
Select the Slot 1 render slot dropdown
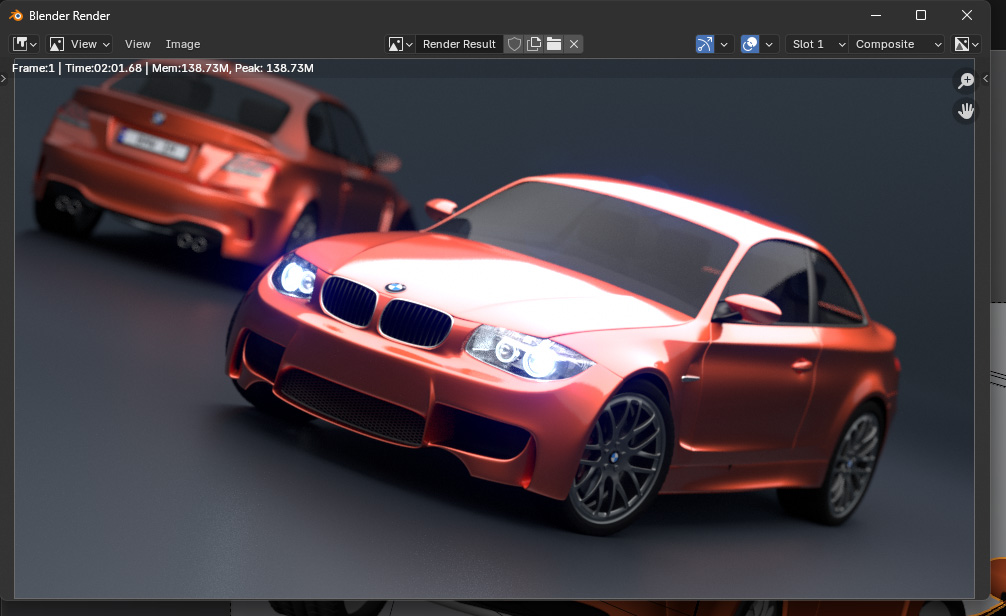(818, 44)
